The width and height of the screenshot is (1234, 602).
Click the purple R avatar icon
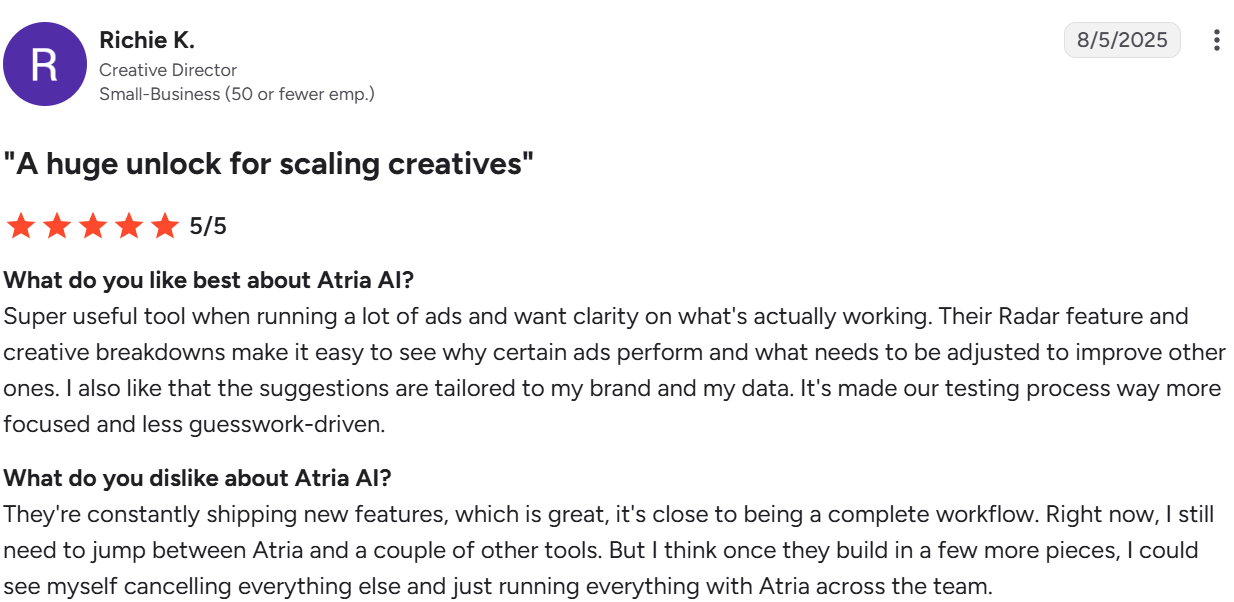pyautogui.click(x=45, y=64)
